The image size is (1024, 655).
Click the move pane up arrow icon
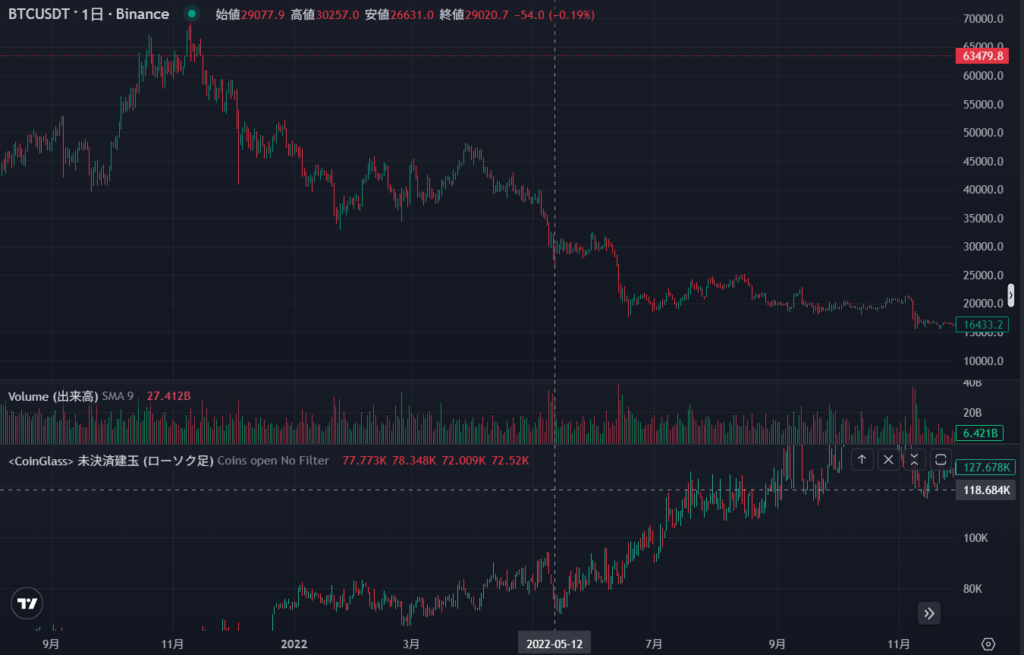click(x=862, y=460)
